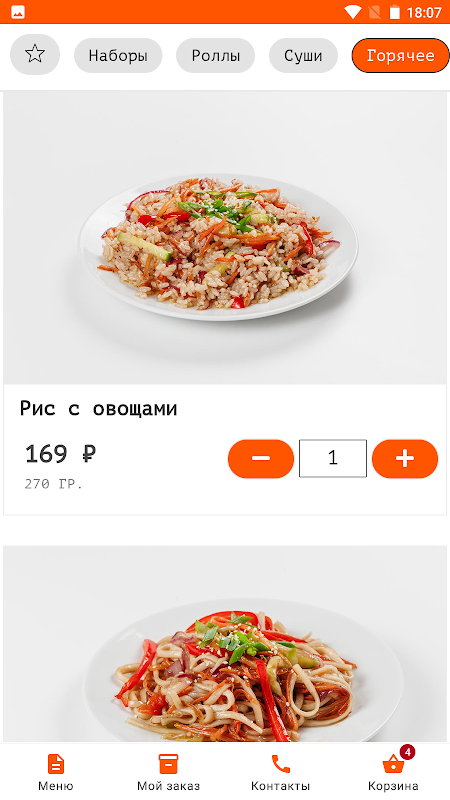This screenshot has width=450, height=800.
Task: Switch to the Роллы category
Action: [x=215, y=55]
